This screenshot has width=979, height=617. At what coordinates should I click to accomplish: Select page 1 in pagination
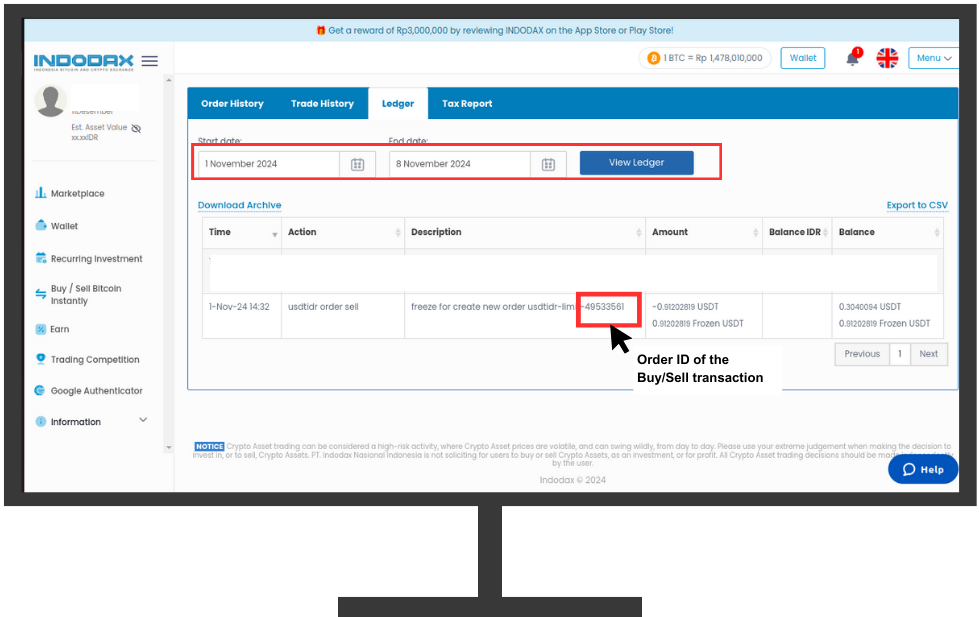(900, 354)
